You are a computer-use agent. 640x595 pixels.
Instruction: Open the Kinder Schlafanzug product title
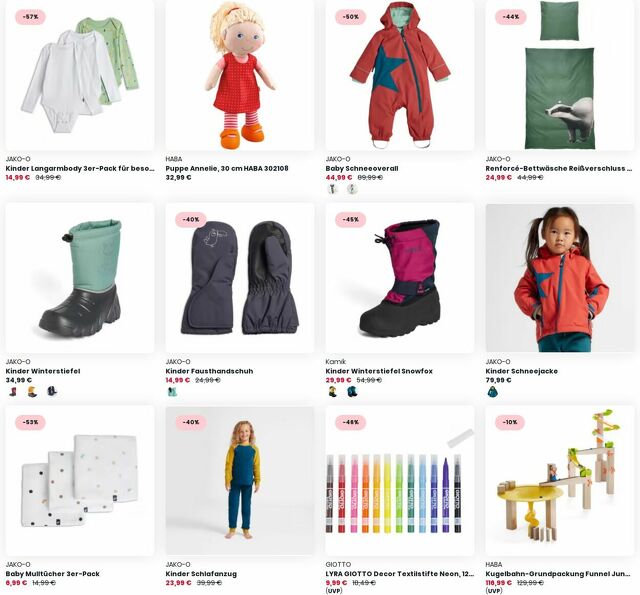tap(201, 574)
